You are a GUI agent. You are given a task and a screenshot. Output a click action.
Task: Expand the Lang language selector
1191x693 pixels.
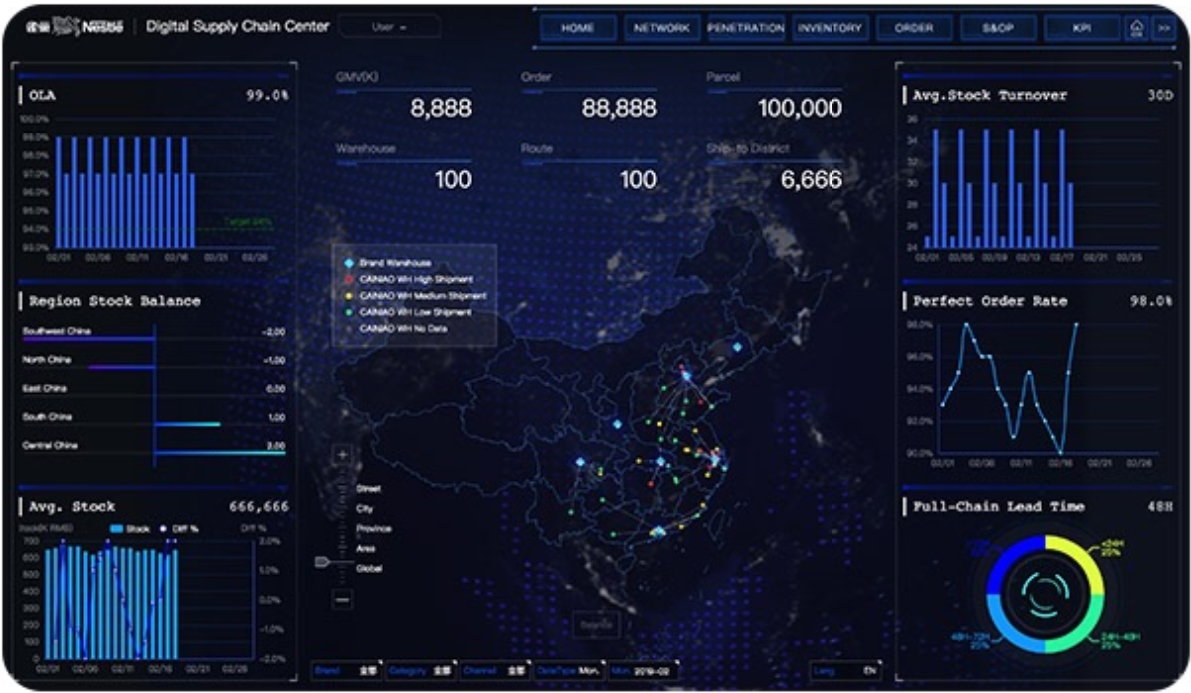845,671
